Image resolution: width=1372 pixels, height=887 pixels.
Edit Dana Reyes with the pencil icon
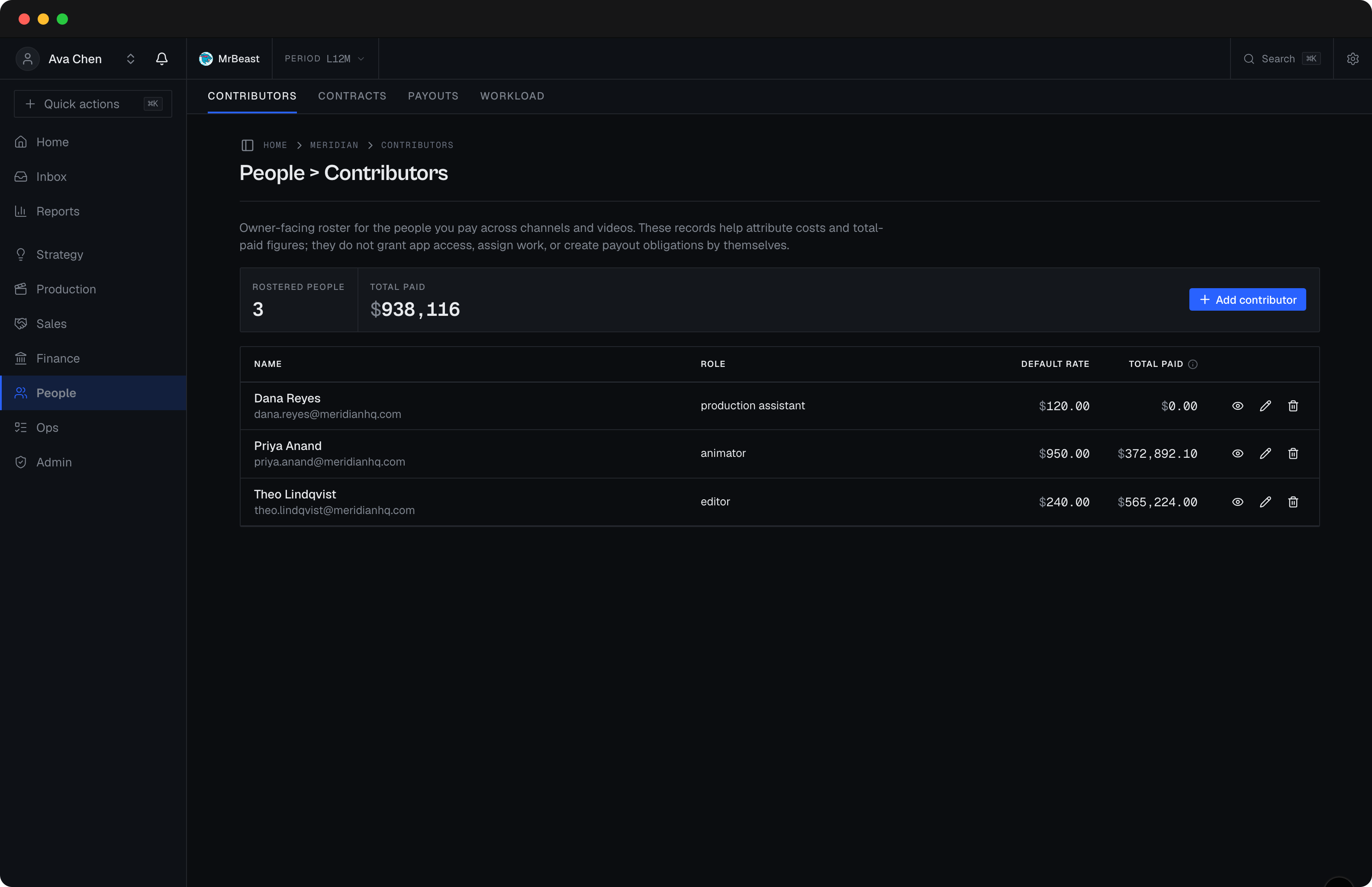click(x=1266, y=406)
